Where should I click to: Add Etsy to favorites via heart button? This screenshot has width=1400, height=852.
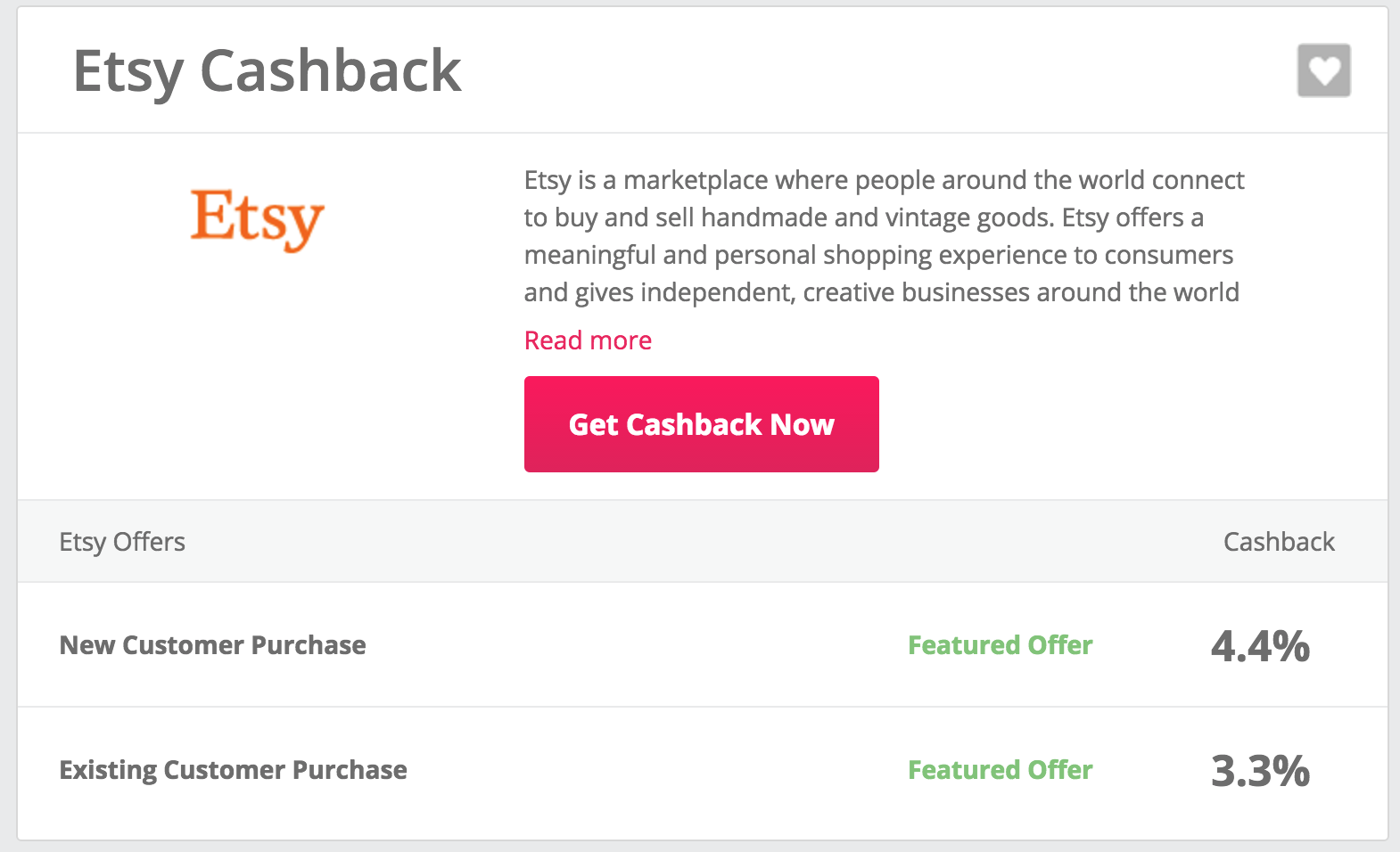pyautogui.click(x=1323, y=70)
